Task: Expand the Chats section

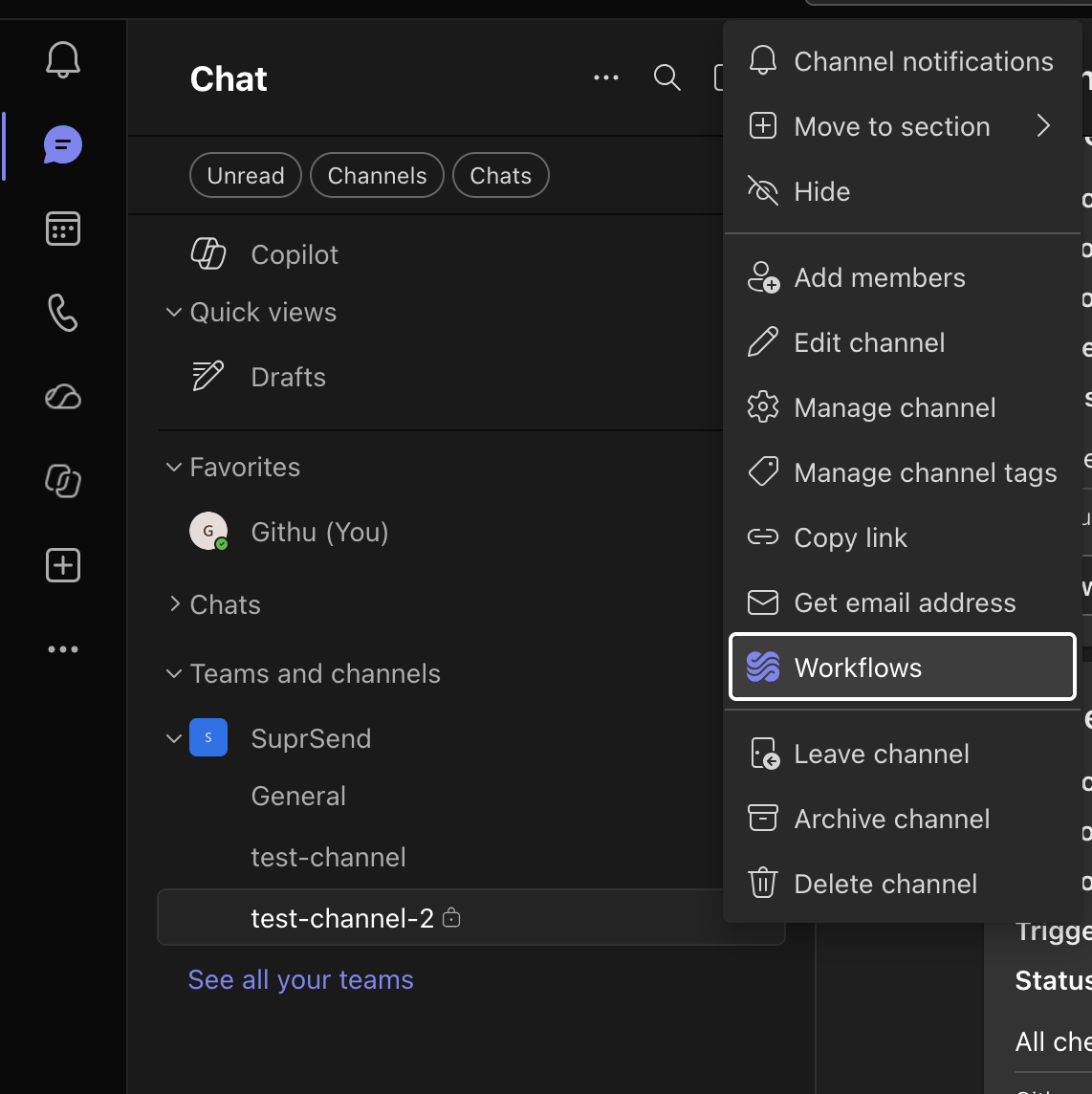Action: (174, 604)
